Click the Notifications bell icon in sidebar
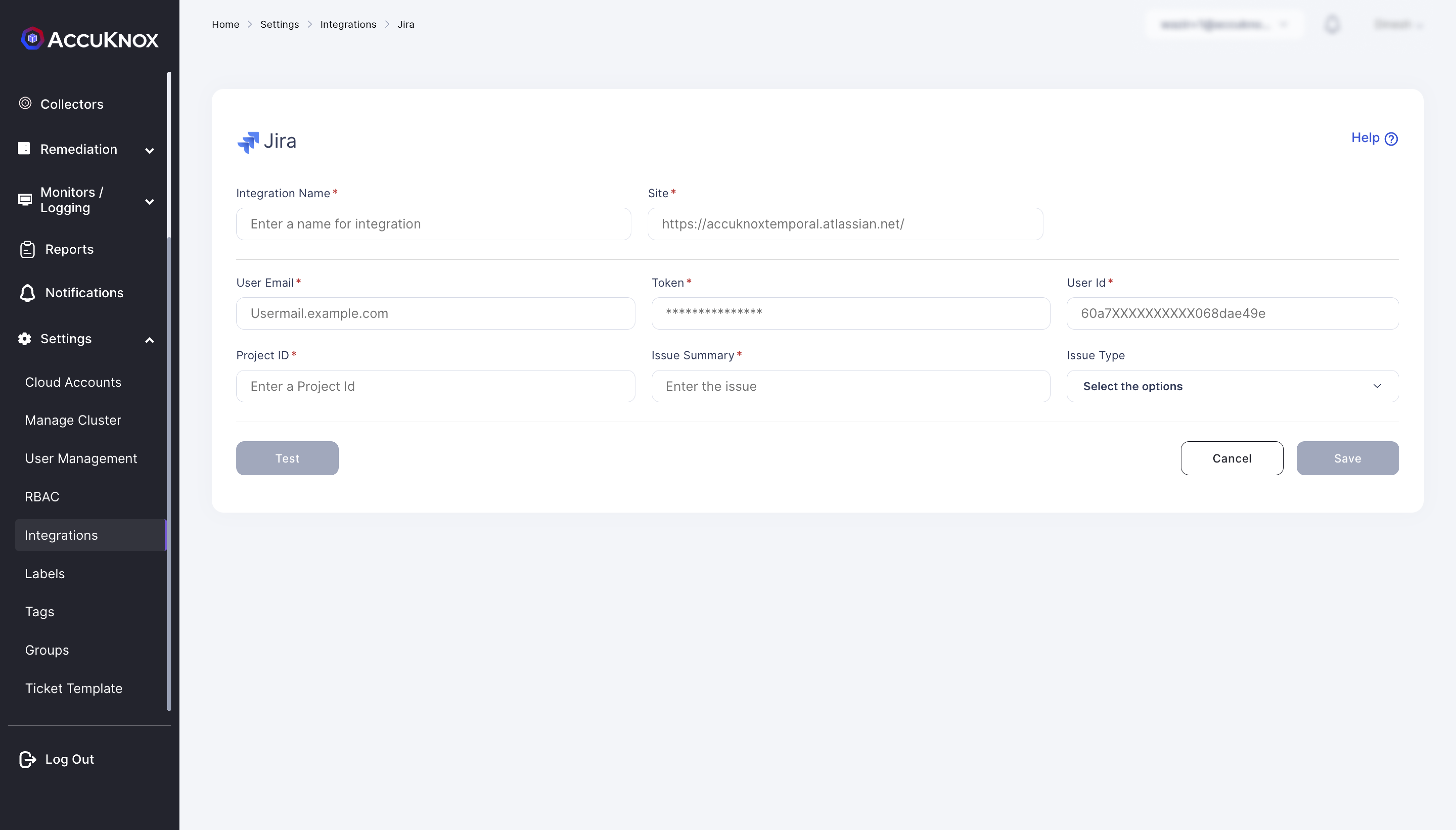This screenshot has height=830, width=1456. click(x=27, y=293)
